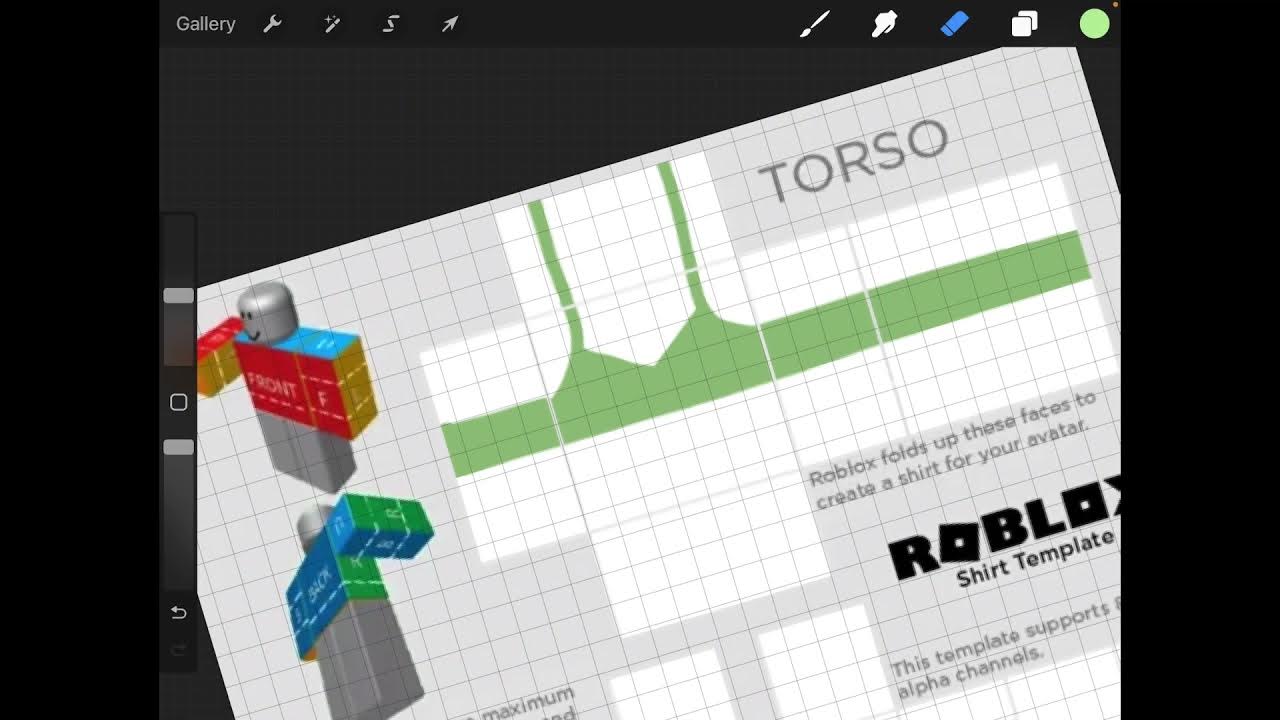Select the Transform arrow tool
This screenshot has width=1280, height=720.
pos(450,24)
